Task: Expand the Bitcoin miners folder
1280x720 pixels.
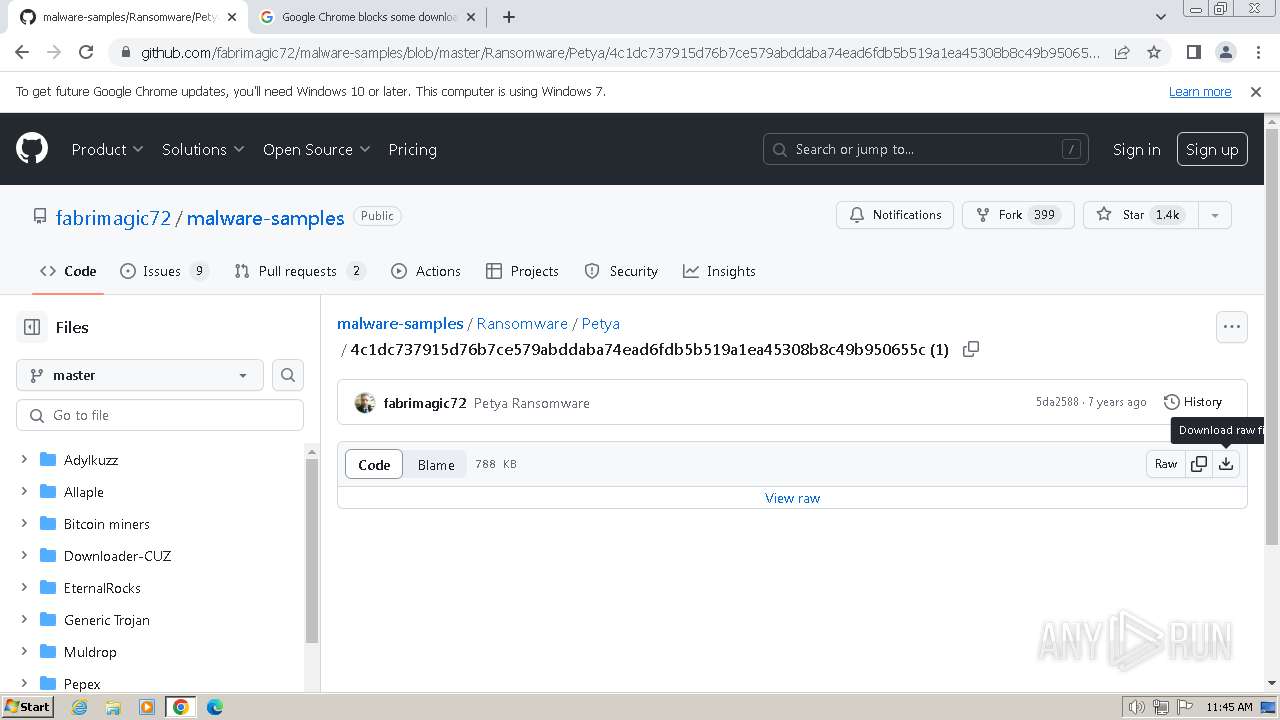Action: tap(24, 524)
